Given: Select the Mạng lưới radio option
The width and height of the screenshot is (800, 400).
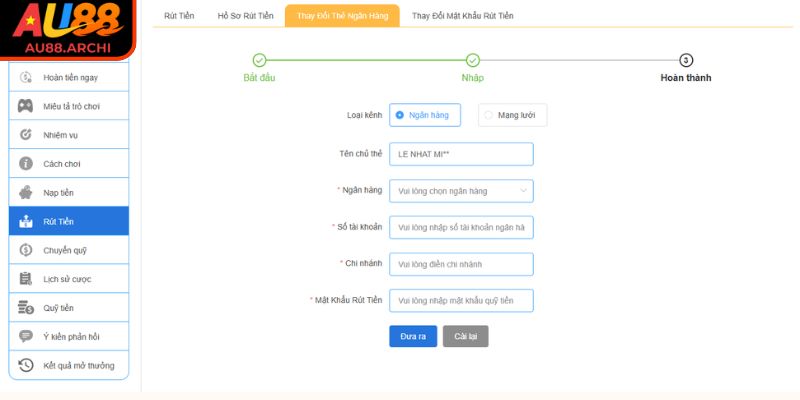Looking at the screenshot, I should pyautogui.click(x=488, y=116).
